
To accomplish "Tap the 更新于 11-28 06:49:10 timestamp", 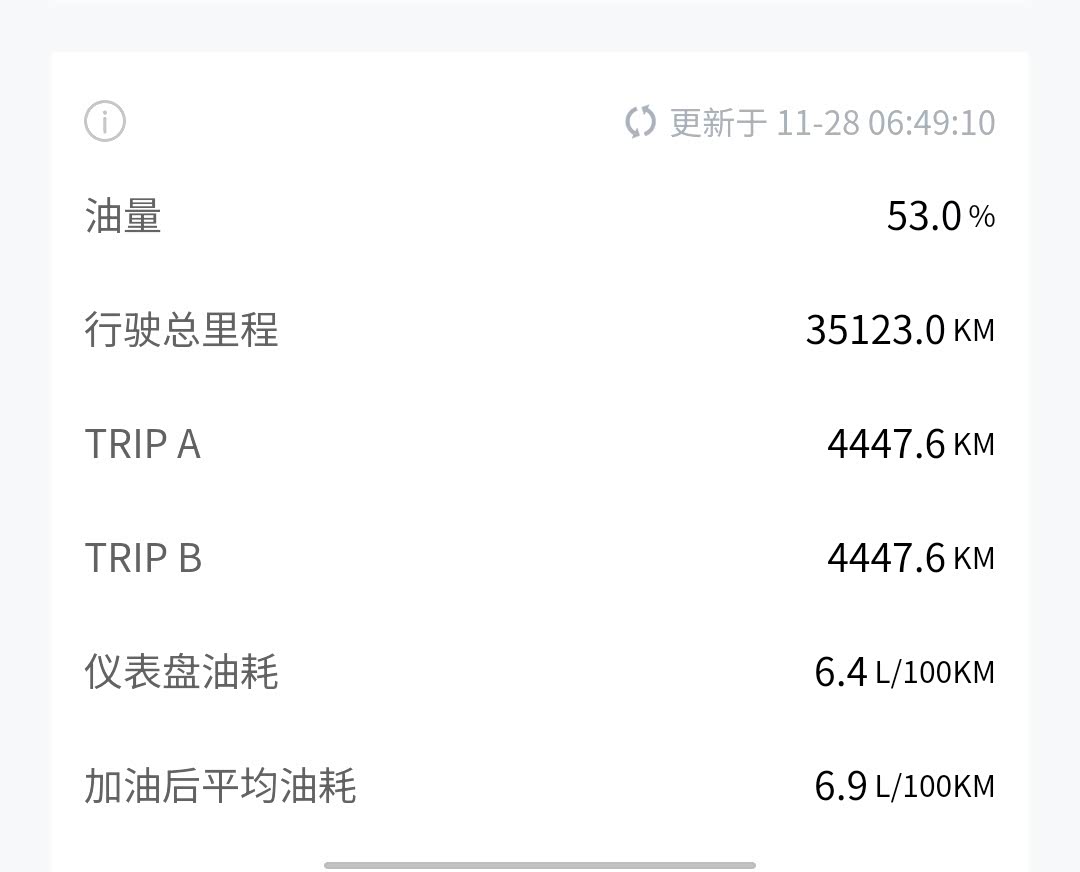I will [832, 122].
